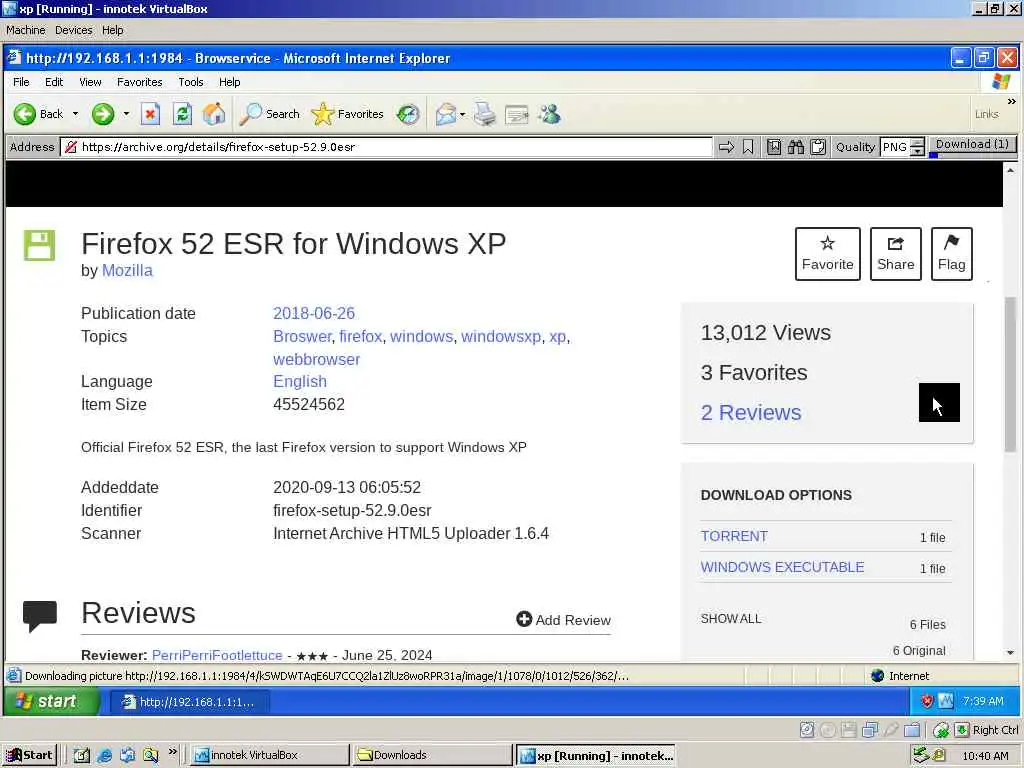Click the address bar URL field
This screenshot has width=1024, height=768.
pos(387,147)
